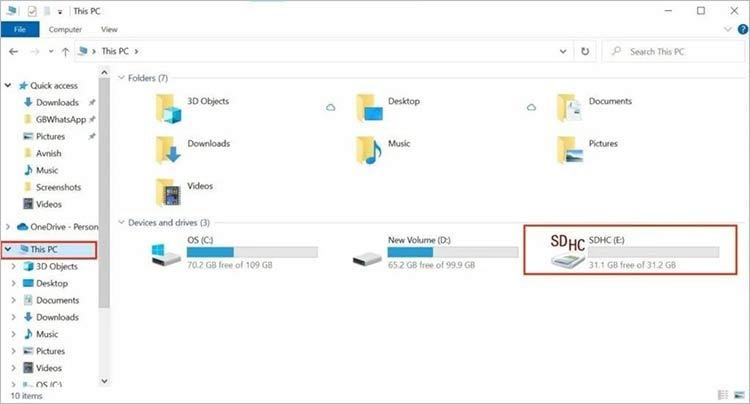Collapse the Quick access tree node
Image resolution: width=750 pixels, height=404 pixels.
(8, 86)
